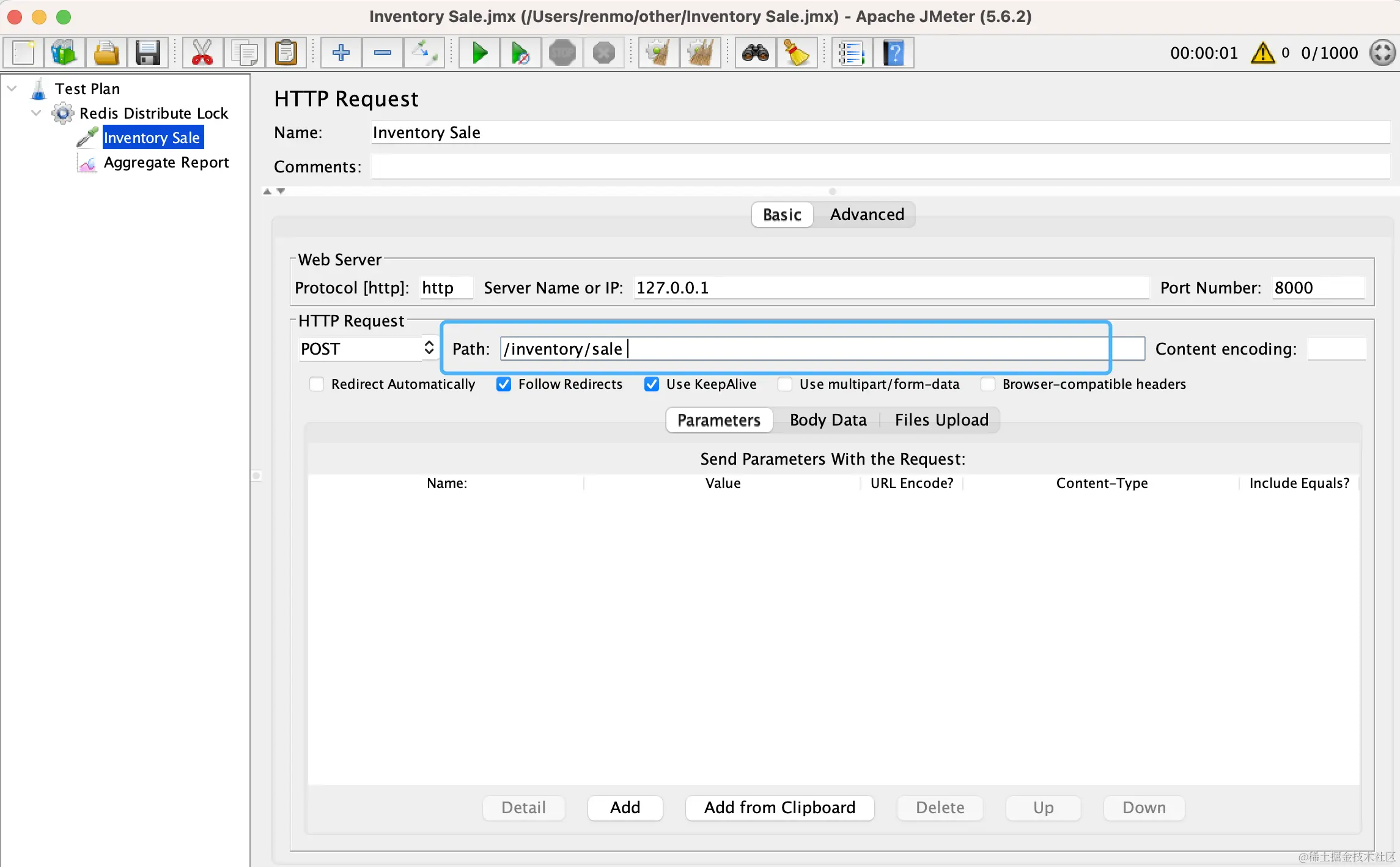The width and height of the screenshot is (1400, 867).
Task: Click the Name: parameters column header
Action: tap(446, 483)
